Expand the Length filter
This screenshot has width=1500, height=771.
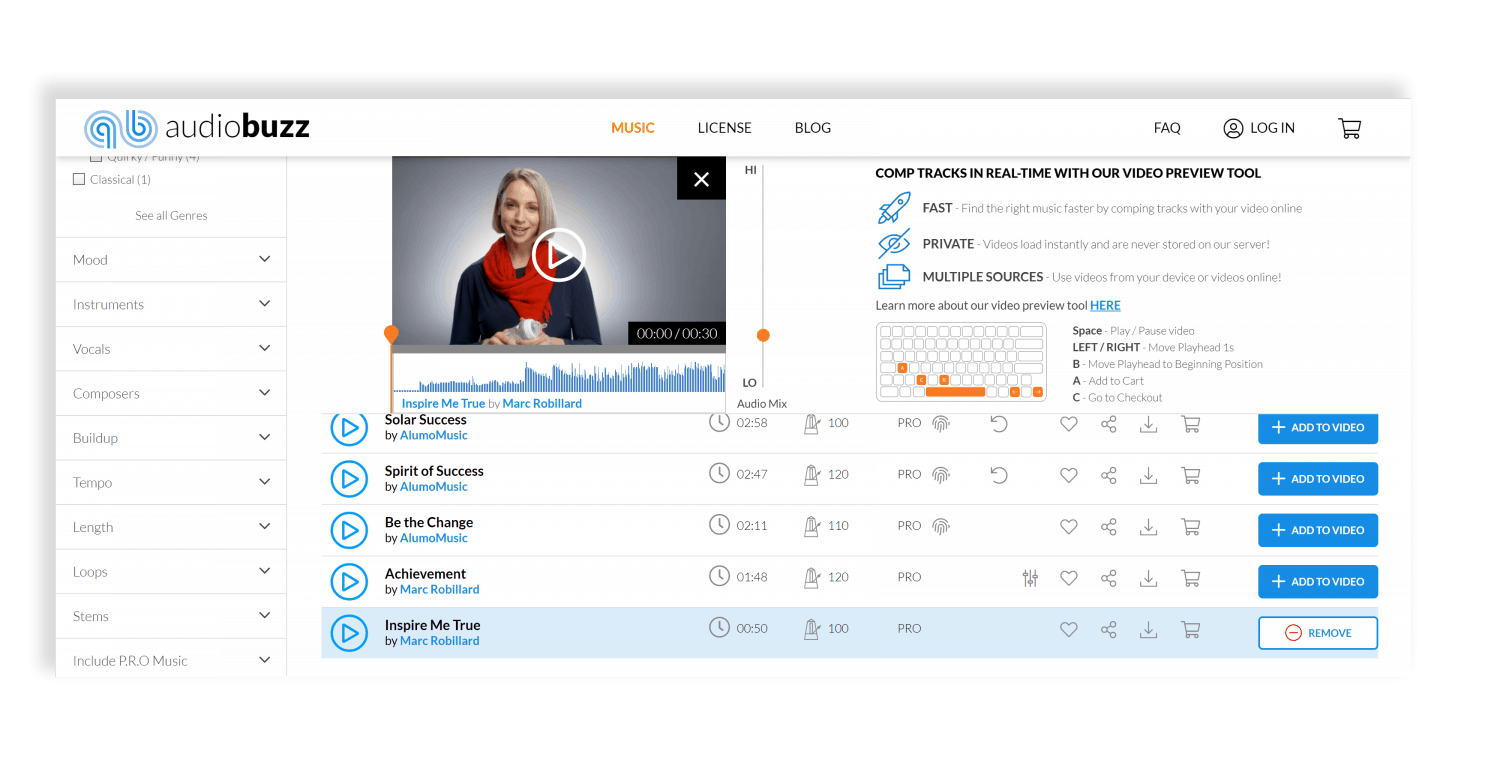[x=171, y=527]
